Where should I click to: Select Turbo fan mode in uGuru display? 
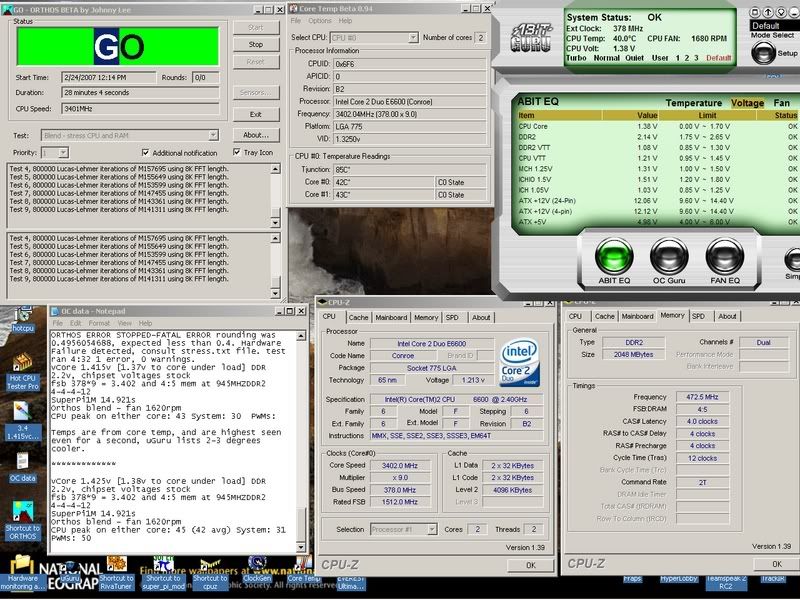pos(576,58)
